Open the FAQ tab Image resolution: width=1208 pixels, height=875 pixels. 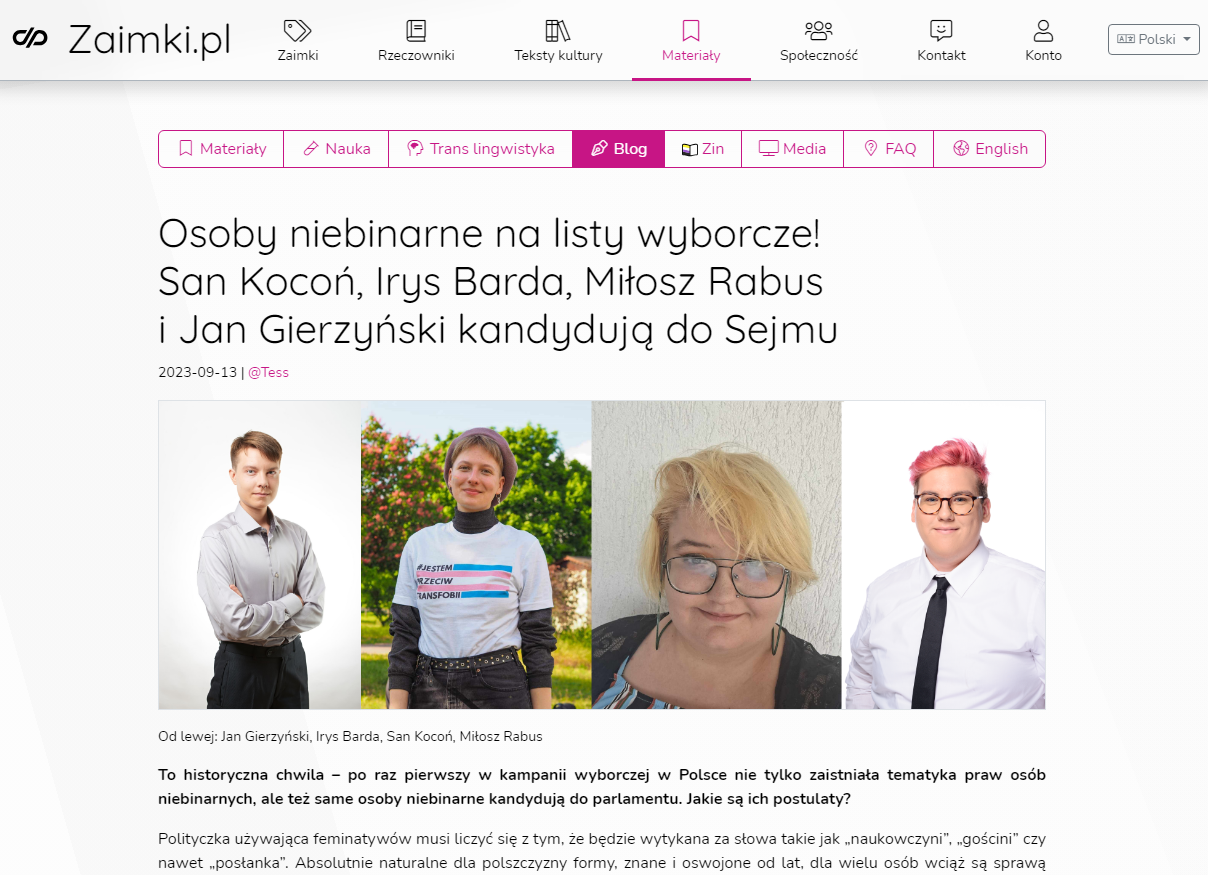(x=889, y=149)
